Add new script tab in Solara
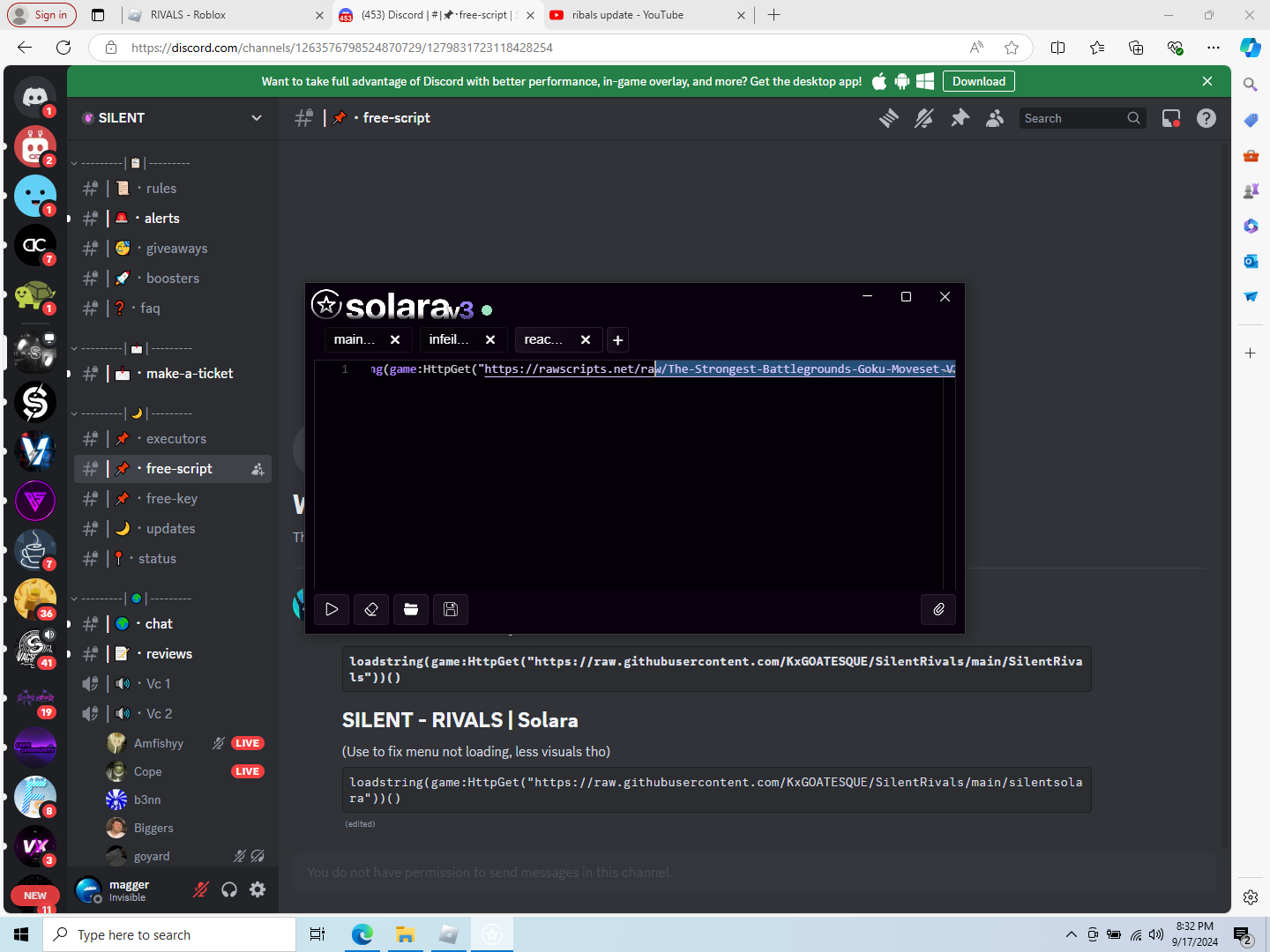Screen dimensions: 1270x952 [618, 340]
